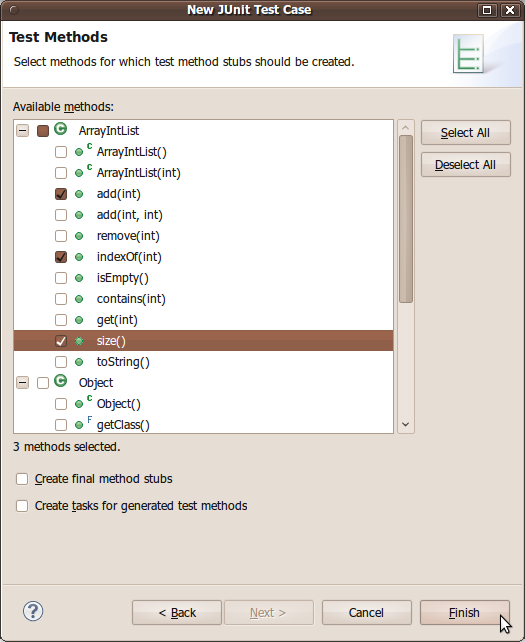Check the ArrayIntList(int) checkbox

tap(61, 173)
